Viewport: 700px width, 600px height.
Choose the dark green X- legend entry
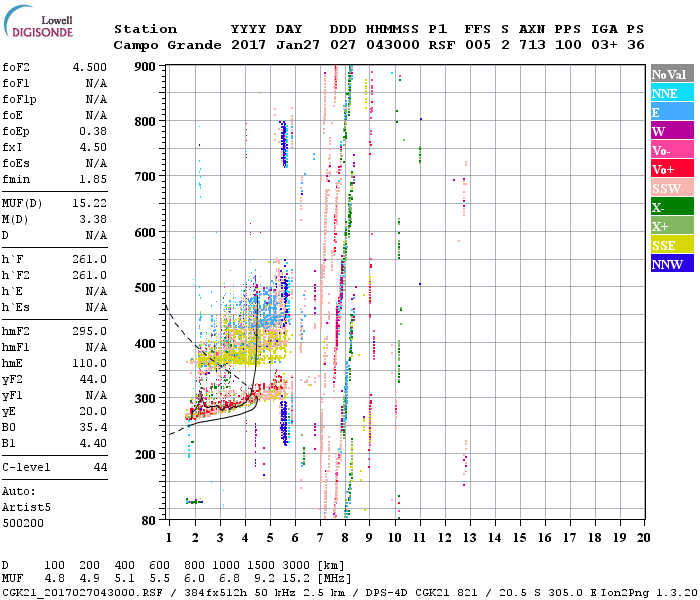point(672,207)
